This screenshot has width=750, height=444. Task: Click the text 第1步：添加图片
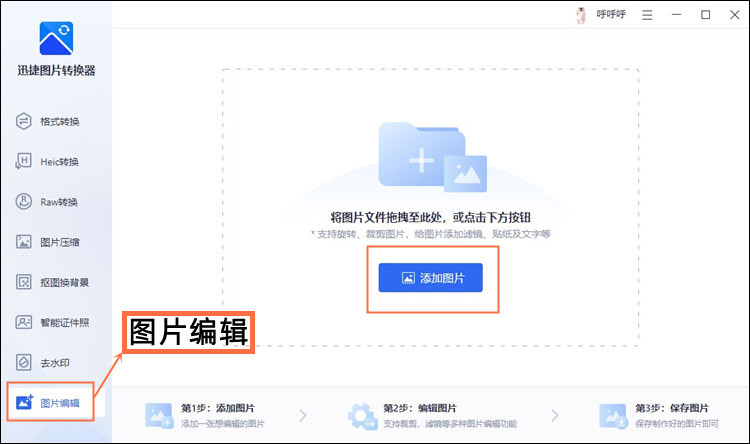click(x=218, y=408)
